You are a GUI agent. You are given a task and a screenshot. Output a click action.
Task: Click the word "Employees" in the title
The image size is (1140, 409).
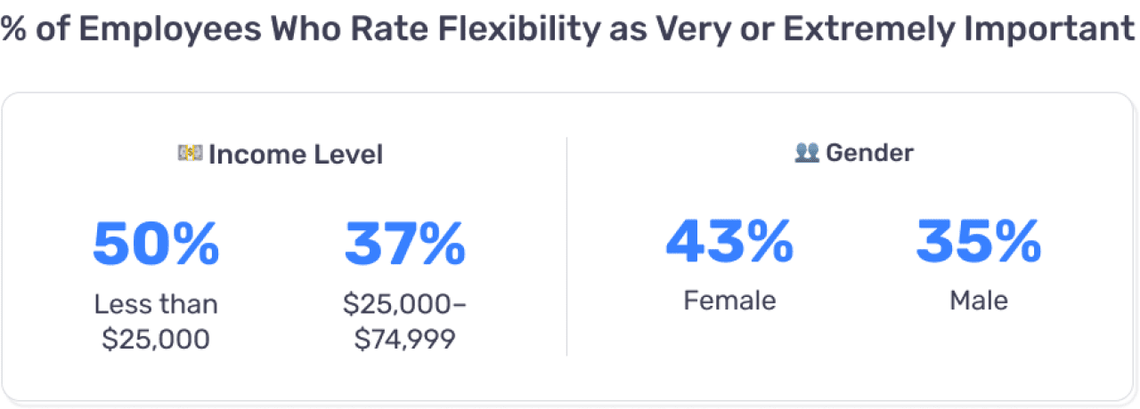click(x=170, y=30)
